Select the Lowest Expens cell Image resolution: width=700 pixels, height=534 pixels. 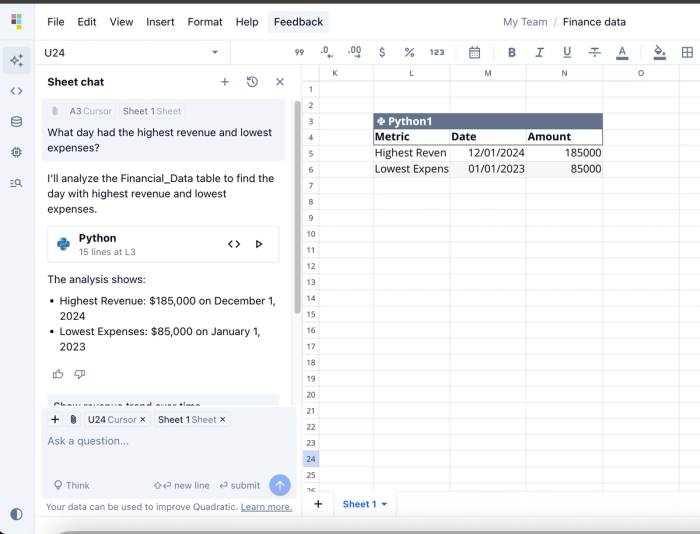click(412, 169)
